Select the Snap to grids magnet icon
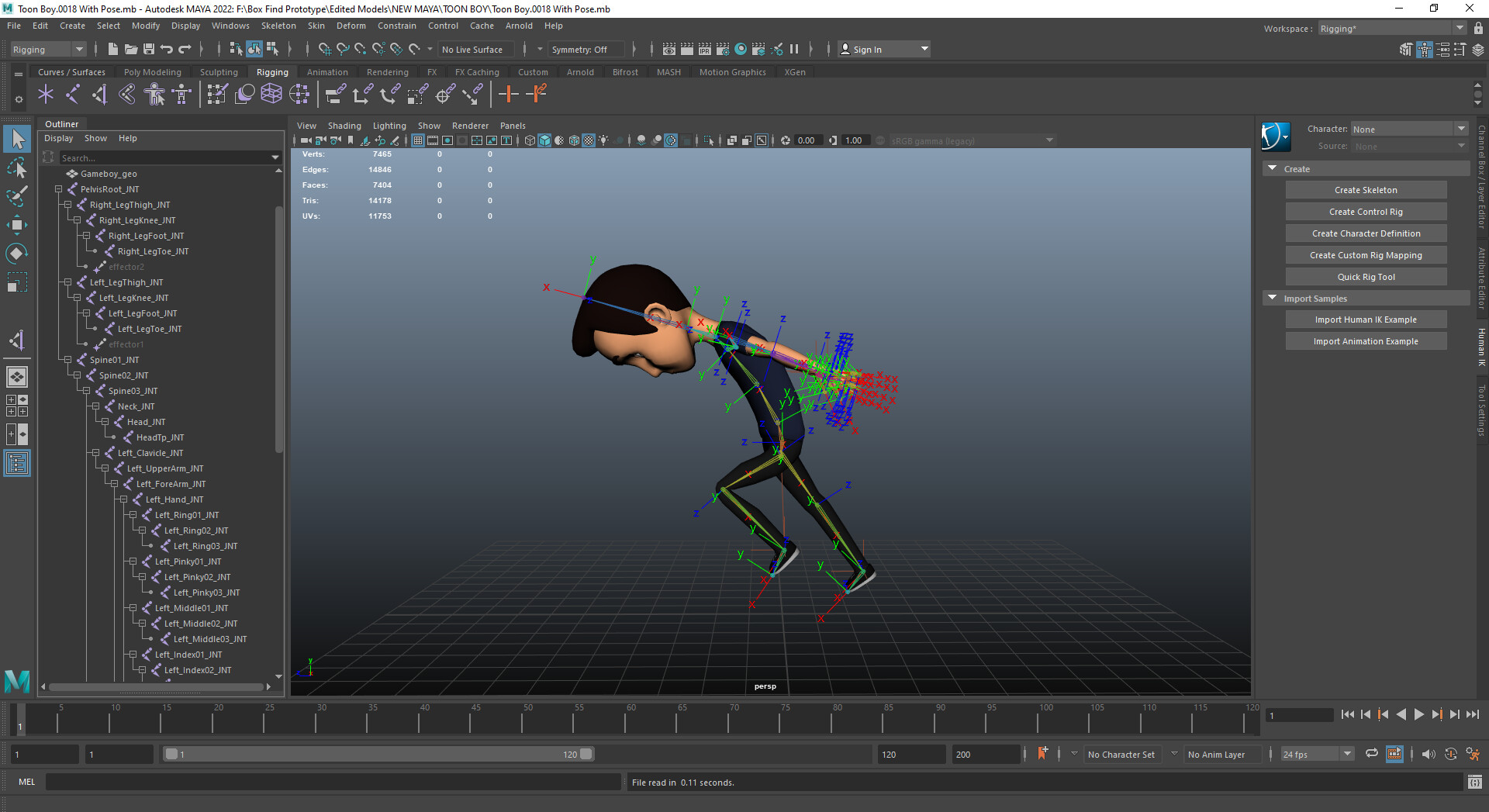Screen dimensions: 1489x812 (x=324, y=49)
